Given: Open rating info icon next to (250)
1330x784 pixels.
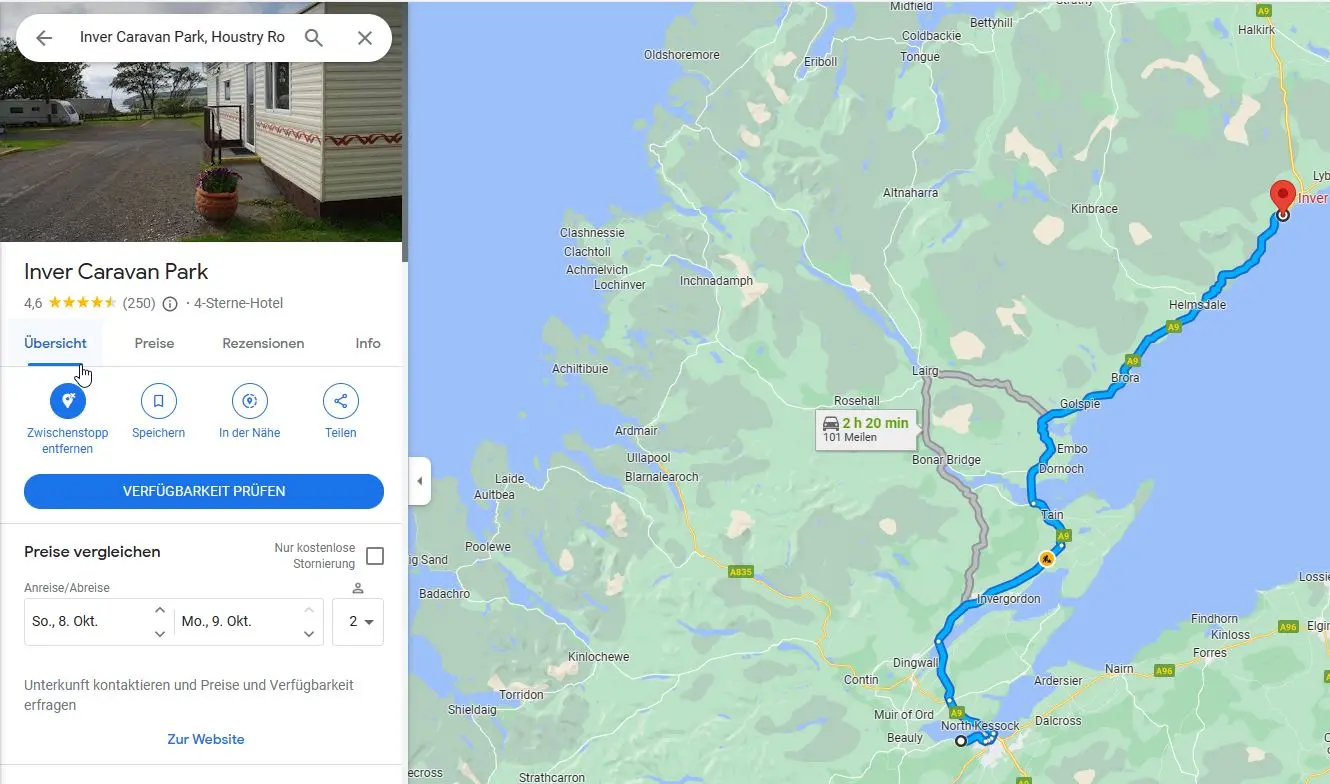Looking at the screenshot, I should 170,304.
